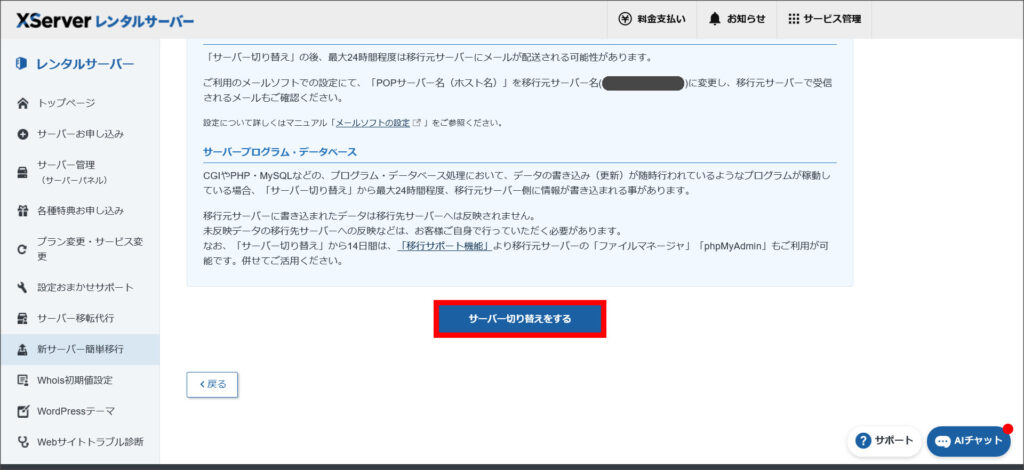Click the home icon for トップページ
The image size is (1024, 470).
point(23,103)
